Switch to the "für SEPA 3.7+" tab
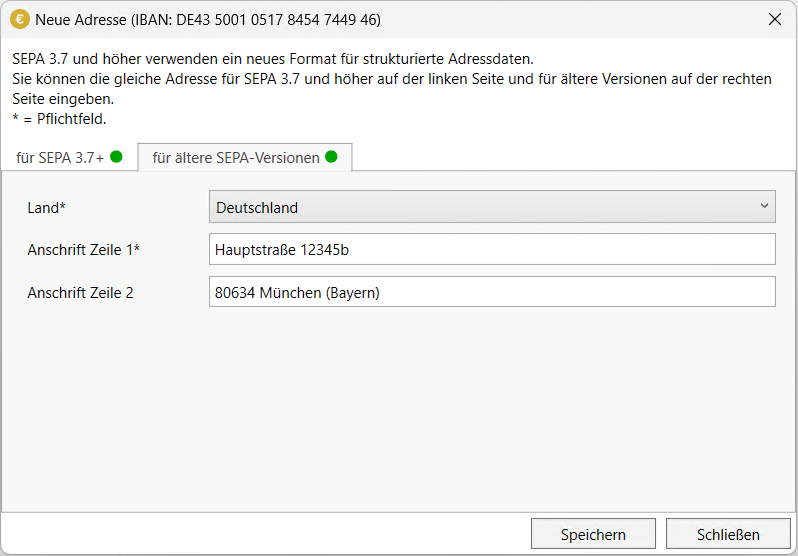The width and height of the screenshot is (798, 556). (x=69, y=158)
